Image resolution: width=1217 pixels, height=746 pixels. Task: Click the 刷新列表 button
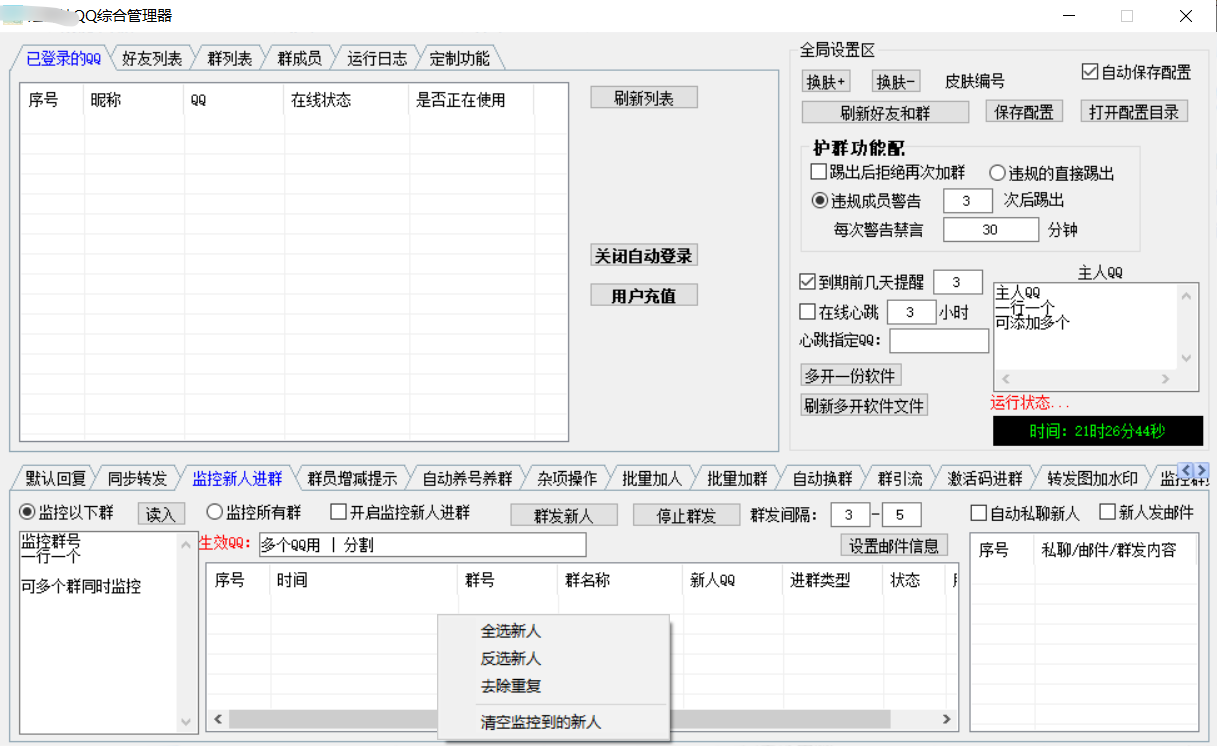coord(643,97)
